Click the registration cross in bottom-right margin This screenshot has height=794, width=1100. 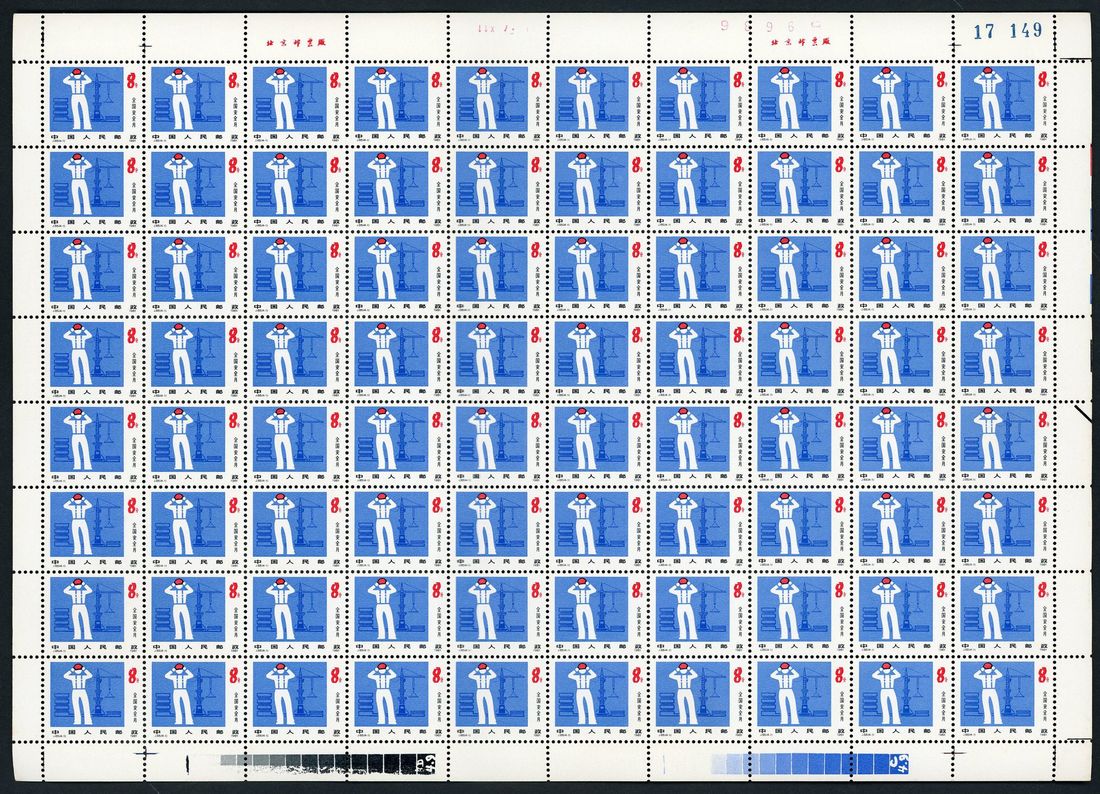tap(954, 748)
